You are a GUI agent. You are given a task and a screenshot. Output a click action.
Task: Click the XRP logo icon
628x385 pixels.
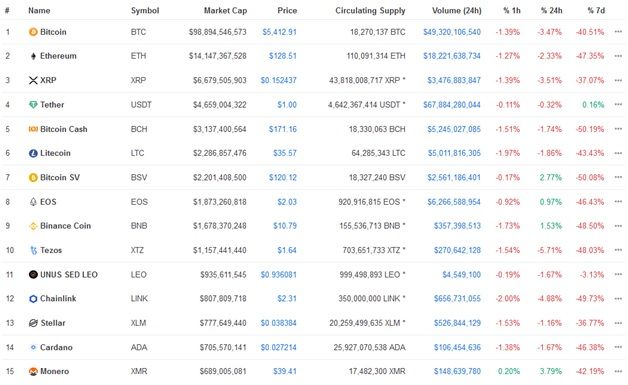click(x=33, y=80)
